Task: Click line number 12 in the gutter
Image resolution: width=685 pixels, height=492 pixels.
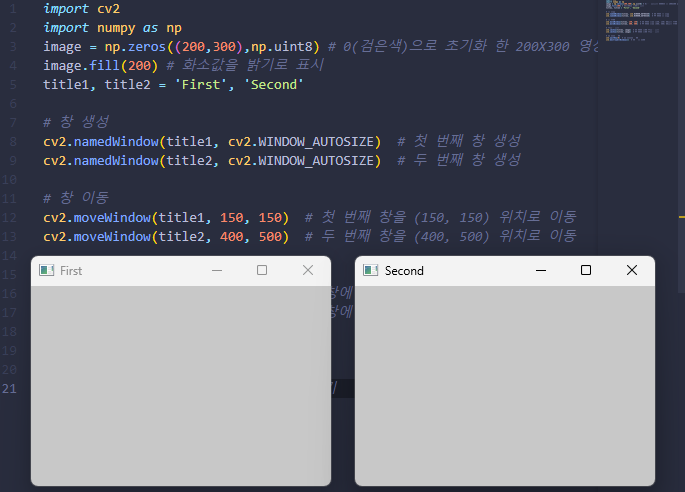Action: click(9, 218)
